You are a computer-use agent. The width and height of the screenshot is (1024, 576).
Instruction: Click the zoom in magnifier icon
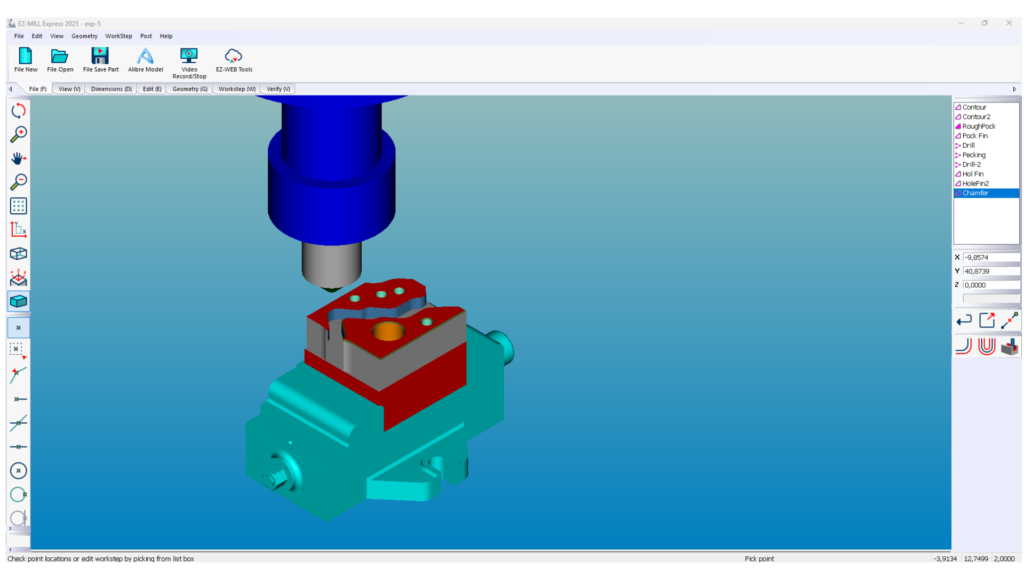pyautogui.click(x=18, y=134)
